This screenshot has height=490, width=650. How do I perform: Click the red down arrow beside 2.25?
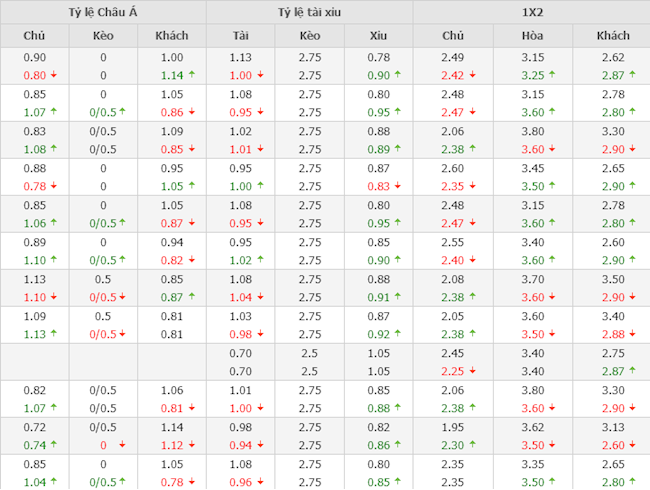[473, 371]
